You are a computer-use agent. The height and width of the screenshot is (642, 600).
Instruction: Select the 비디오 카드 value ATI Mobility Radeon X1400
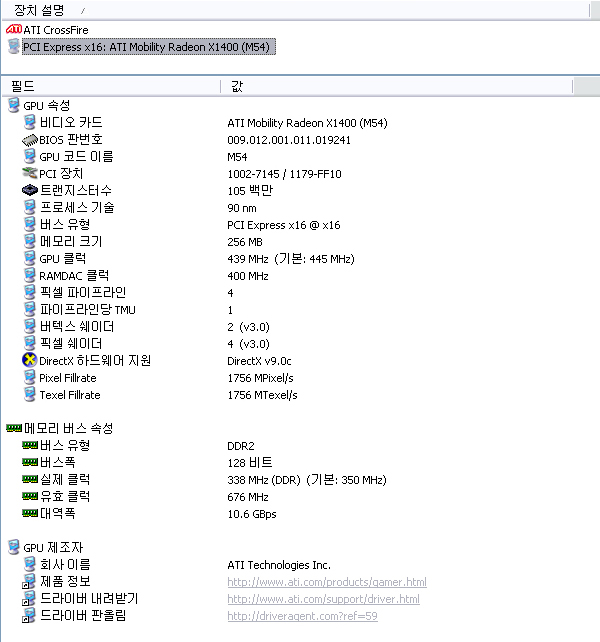(x=307, y=123)
